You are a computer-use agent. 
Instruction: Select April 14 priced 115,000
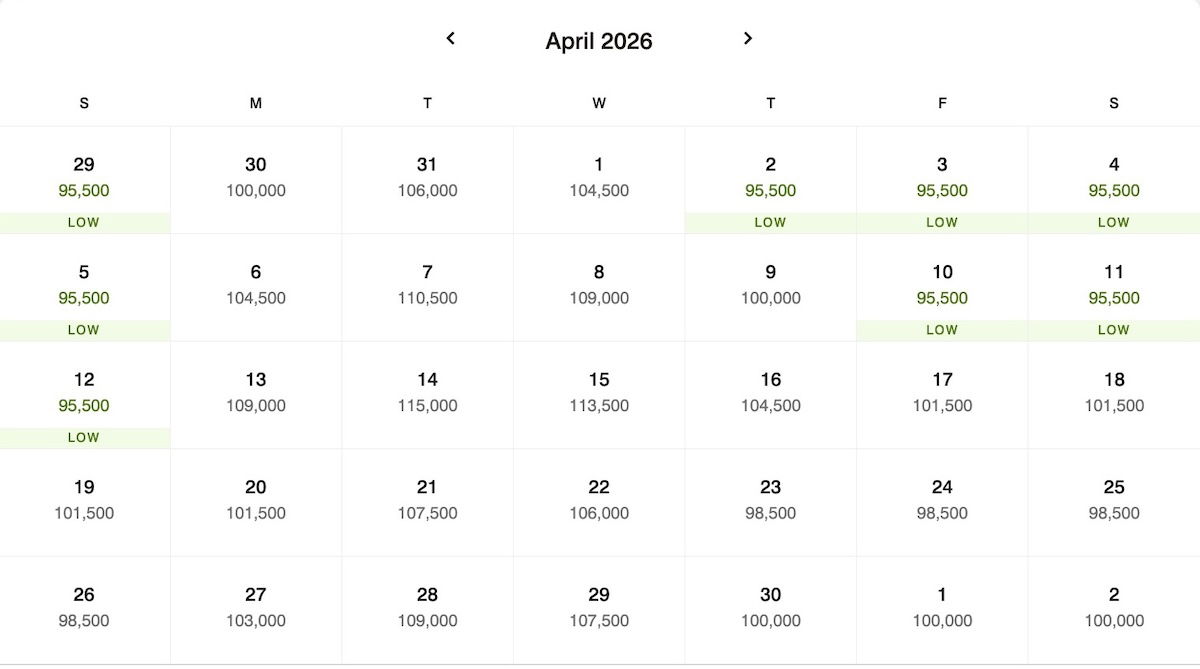(427, 395)
